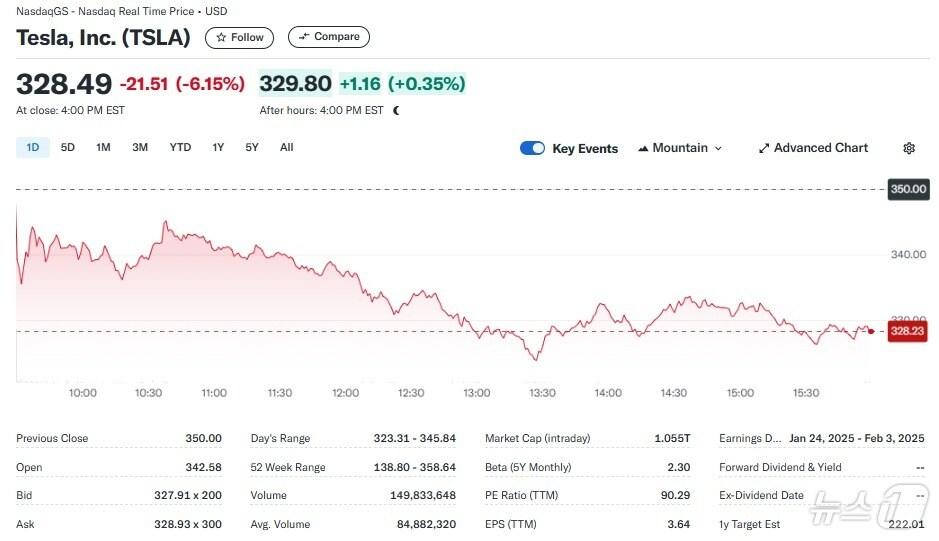
Task: Click the 328.23 current price marker
Action: click(x=906, y=331)
